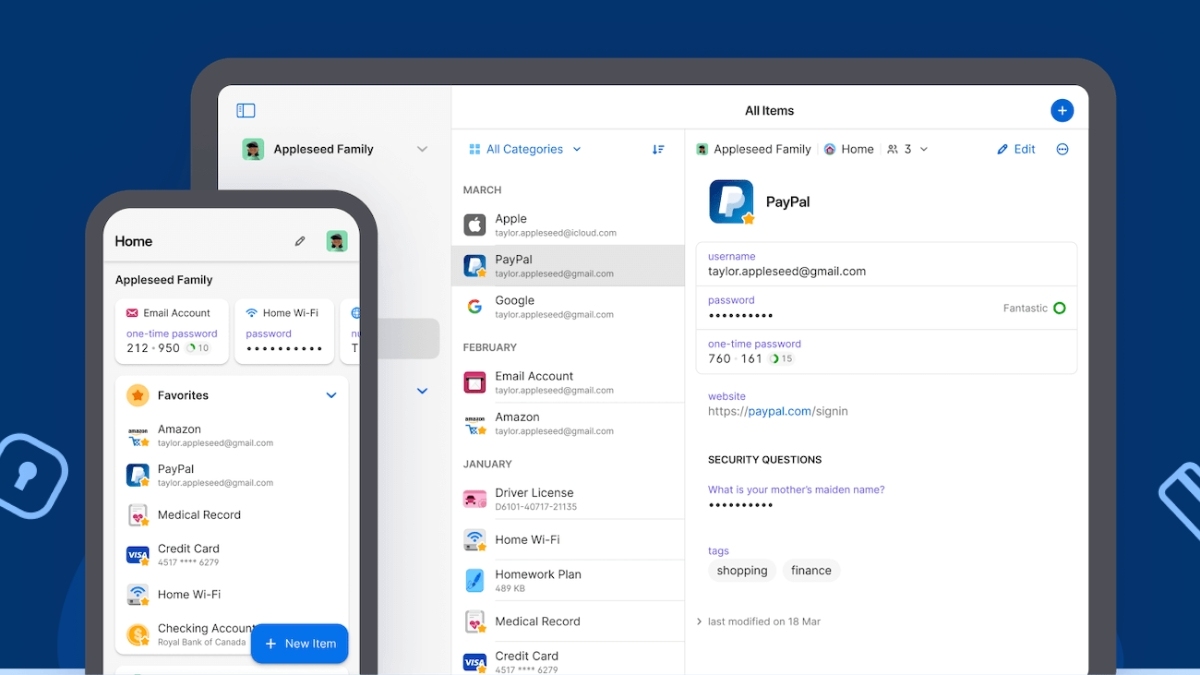The image size is (1200, 675).
Task: Open the Amazon entry in tablet list
Action: click(568, 423)
